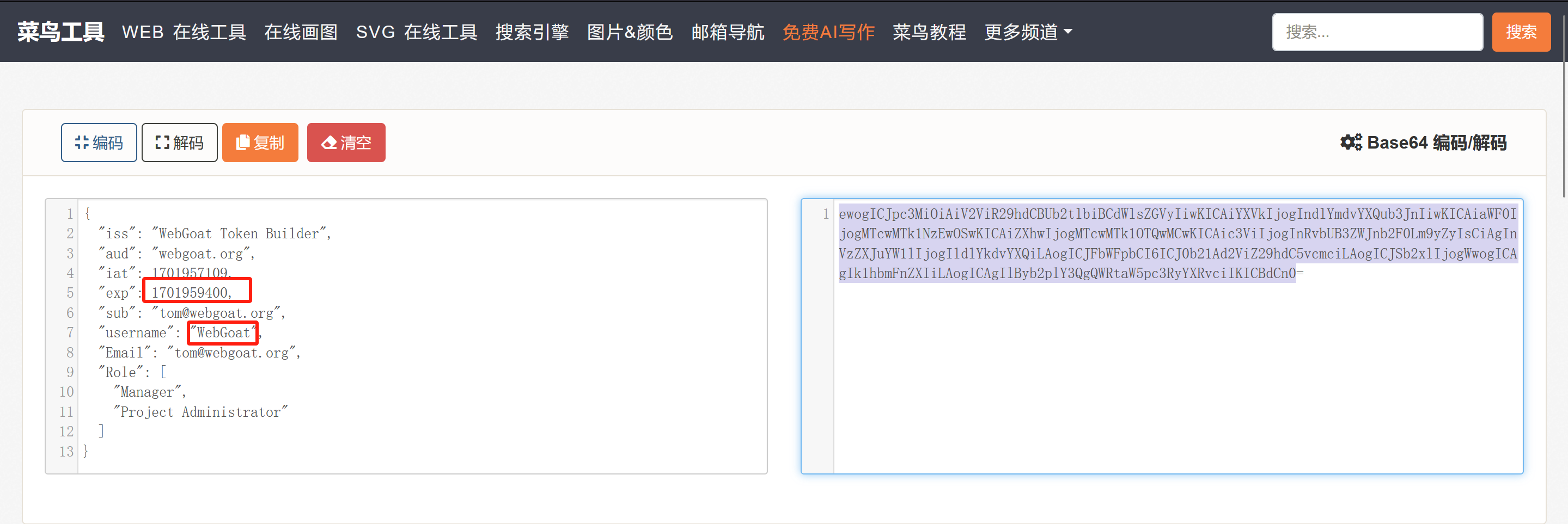Click the copy icon in 复制 button
This screenshot has width=1568, height=524.
[242, 143]
